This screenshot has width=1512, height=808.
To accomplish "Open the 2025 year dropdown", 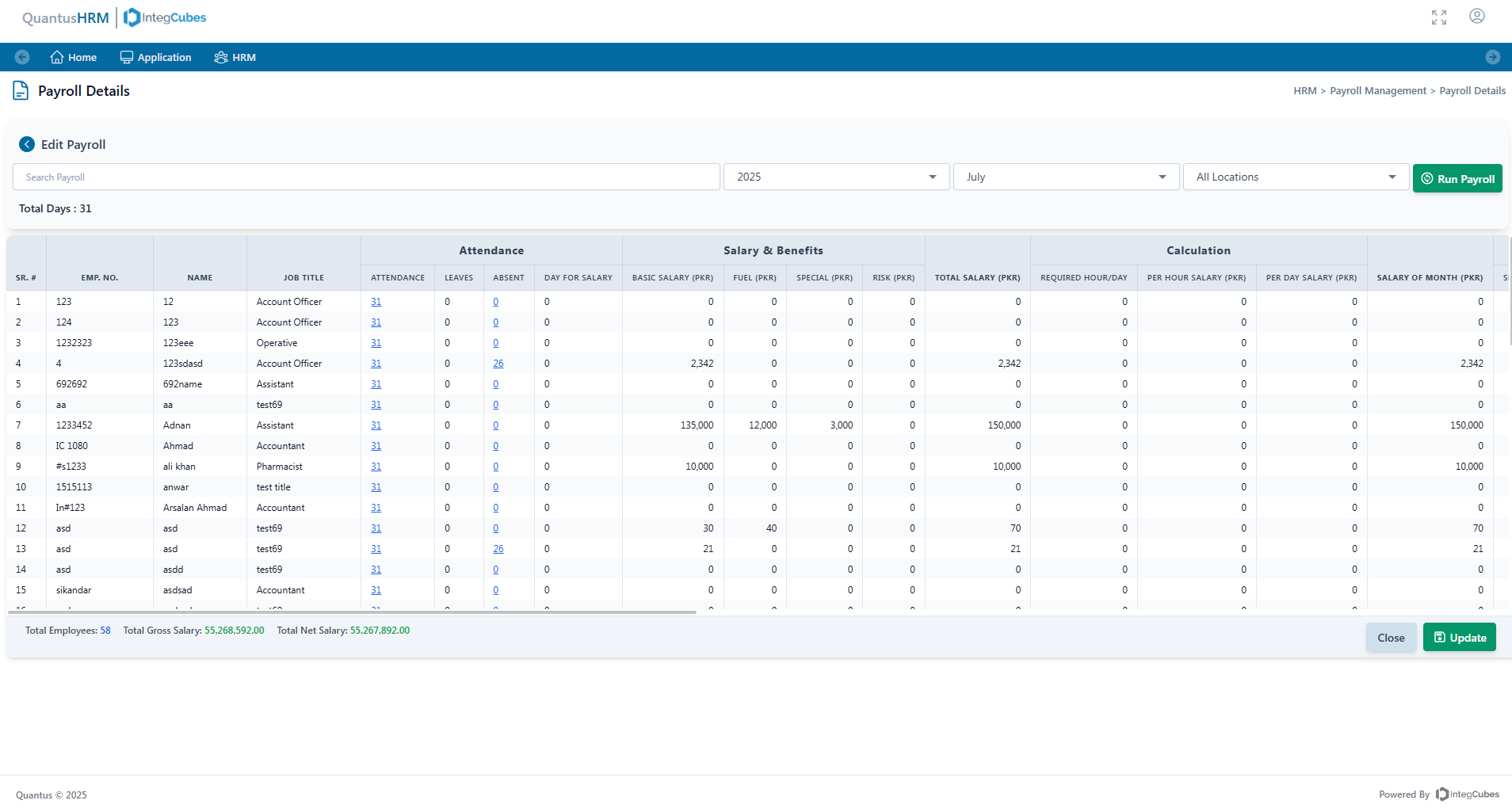I will [x=835, y=177].
